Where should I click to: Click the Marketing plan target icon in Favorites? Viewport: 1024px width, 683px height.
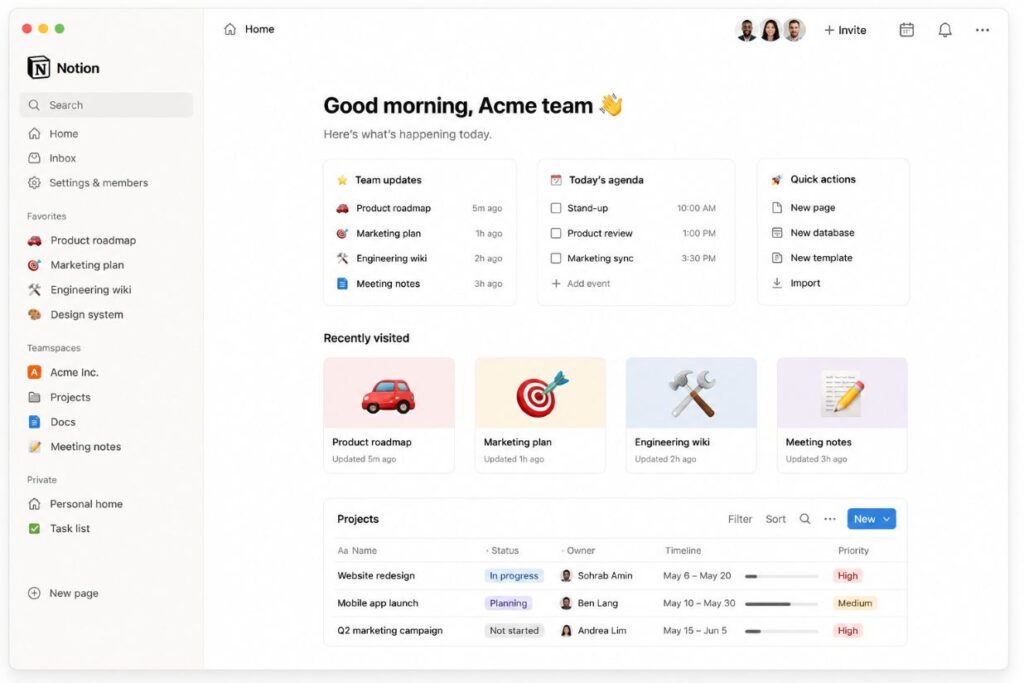[35, 265]
